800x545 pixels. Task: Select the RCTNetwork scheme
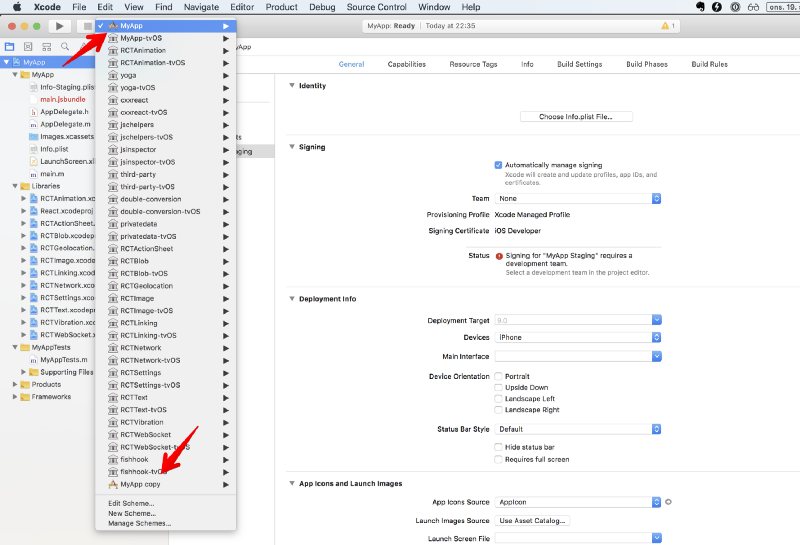coord(166,348)
